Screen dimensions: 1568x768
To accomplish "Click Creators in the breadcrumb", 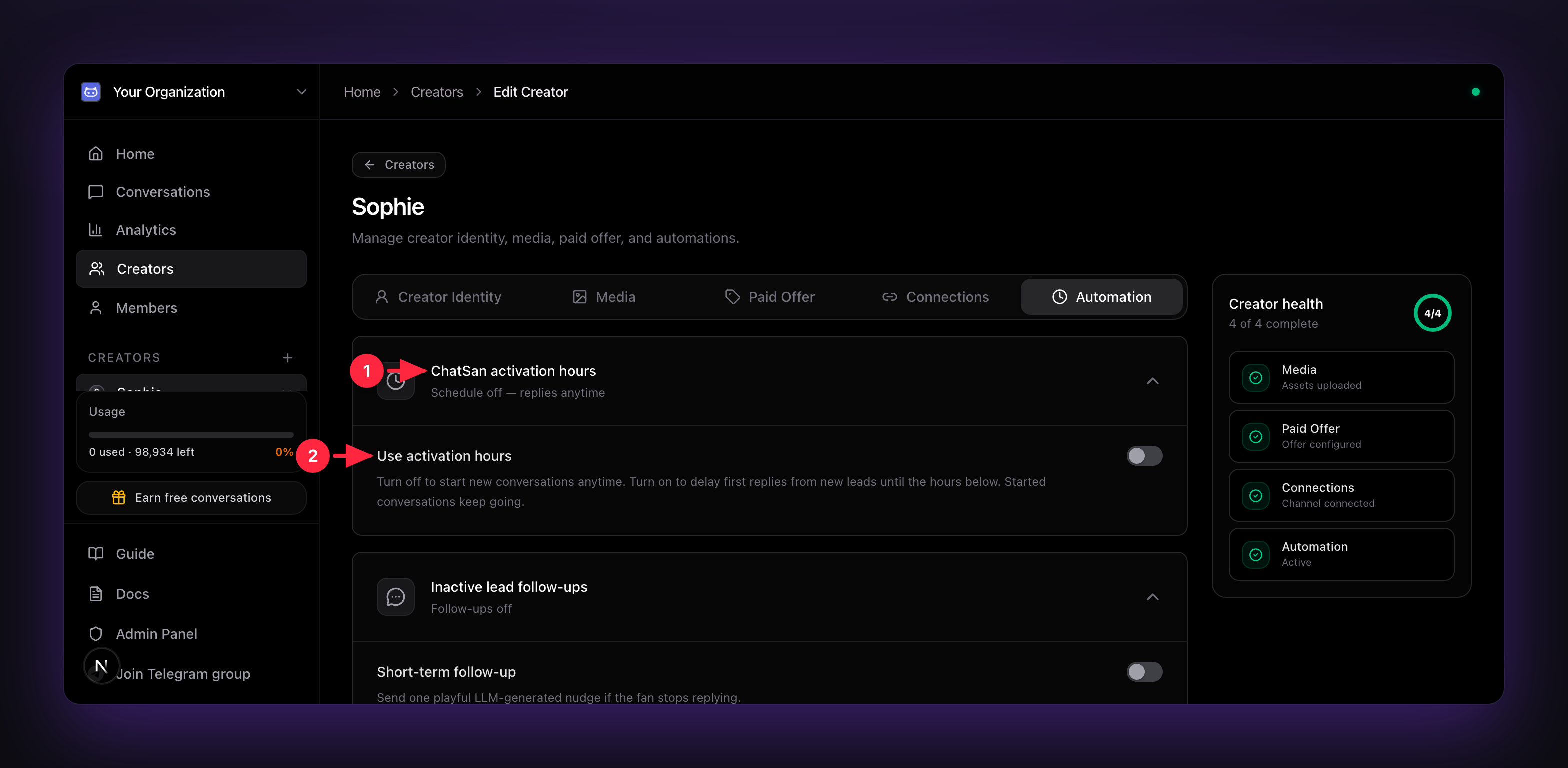I will 437,92.
